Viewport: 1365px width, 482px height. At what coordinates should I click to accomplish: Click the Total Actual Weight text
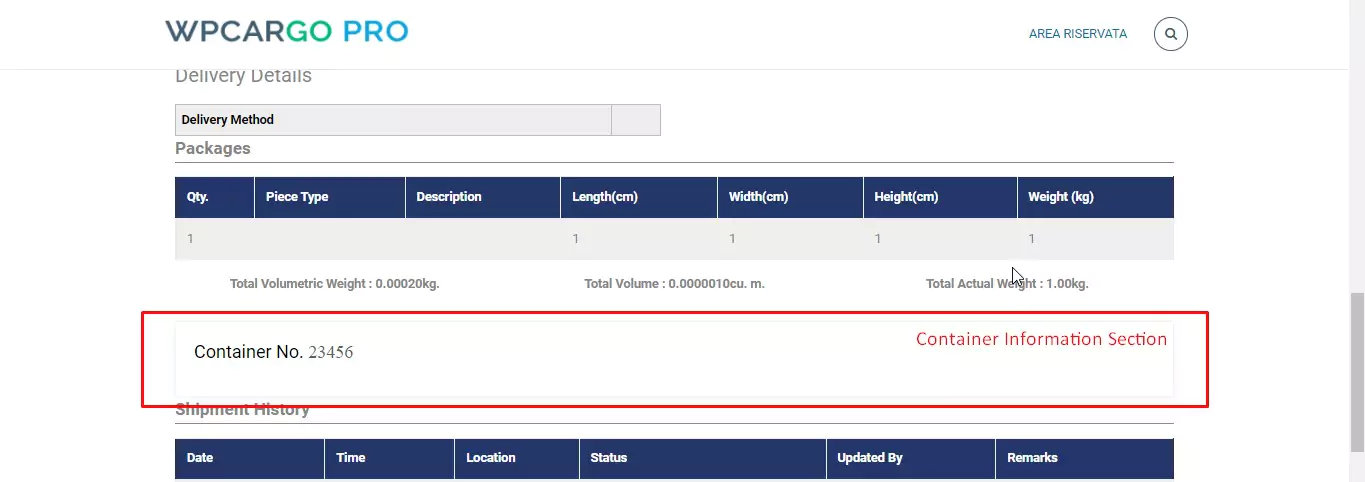click(1007, 284)
